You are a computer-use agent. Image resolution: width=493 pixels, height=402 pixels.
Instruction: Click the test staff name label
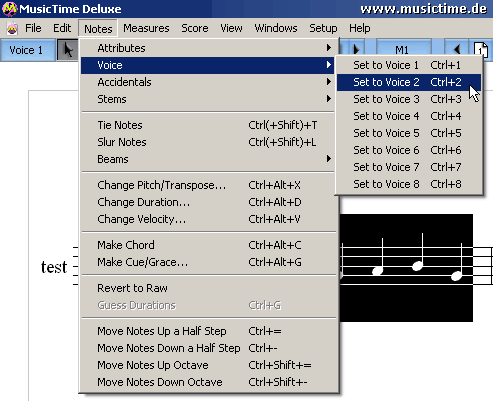coord(54,267)
